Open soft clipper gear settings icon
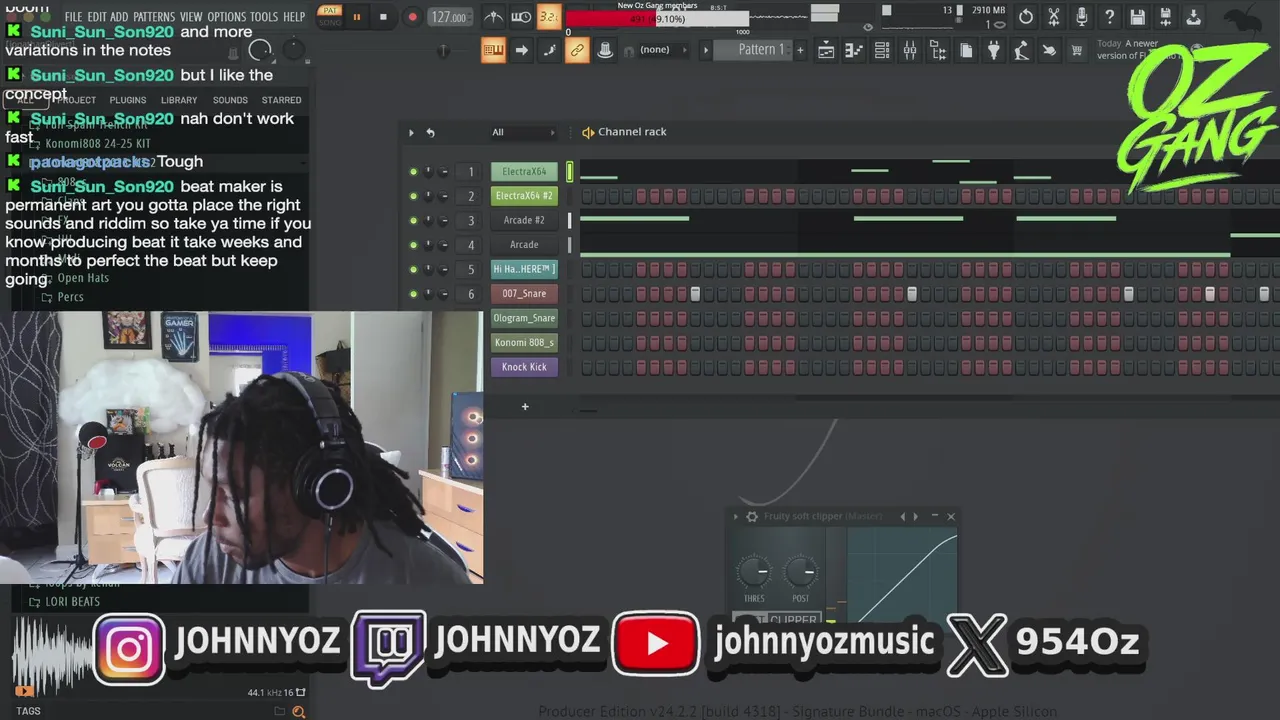This screenshot has height=720, width=1280. 752,517
